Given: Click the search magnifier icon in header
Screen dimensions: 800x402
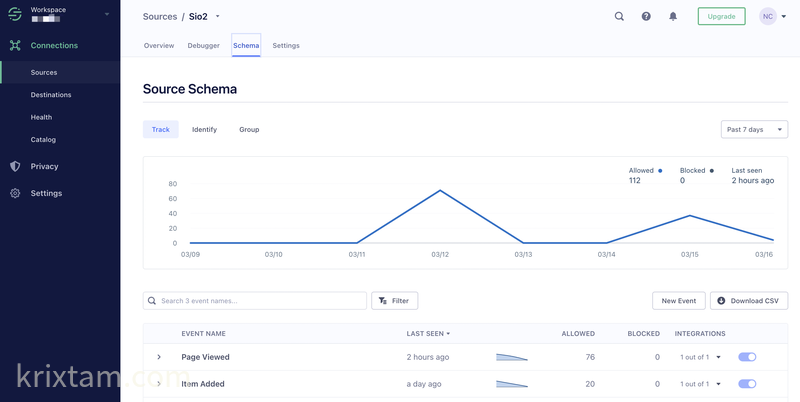Looking at the screenshot, I should 620,17.
